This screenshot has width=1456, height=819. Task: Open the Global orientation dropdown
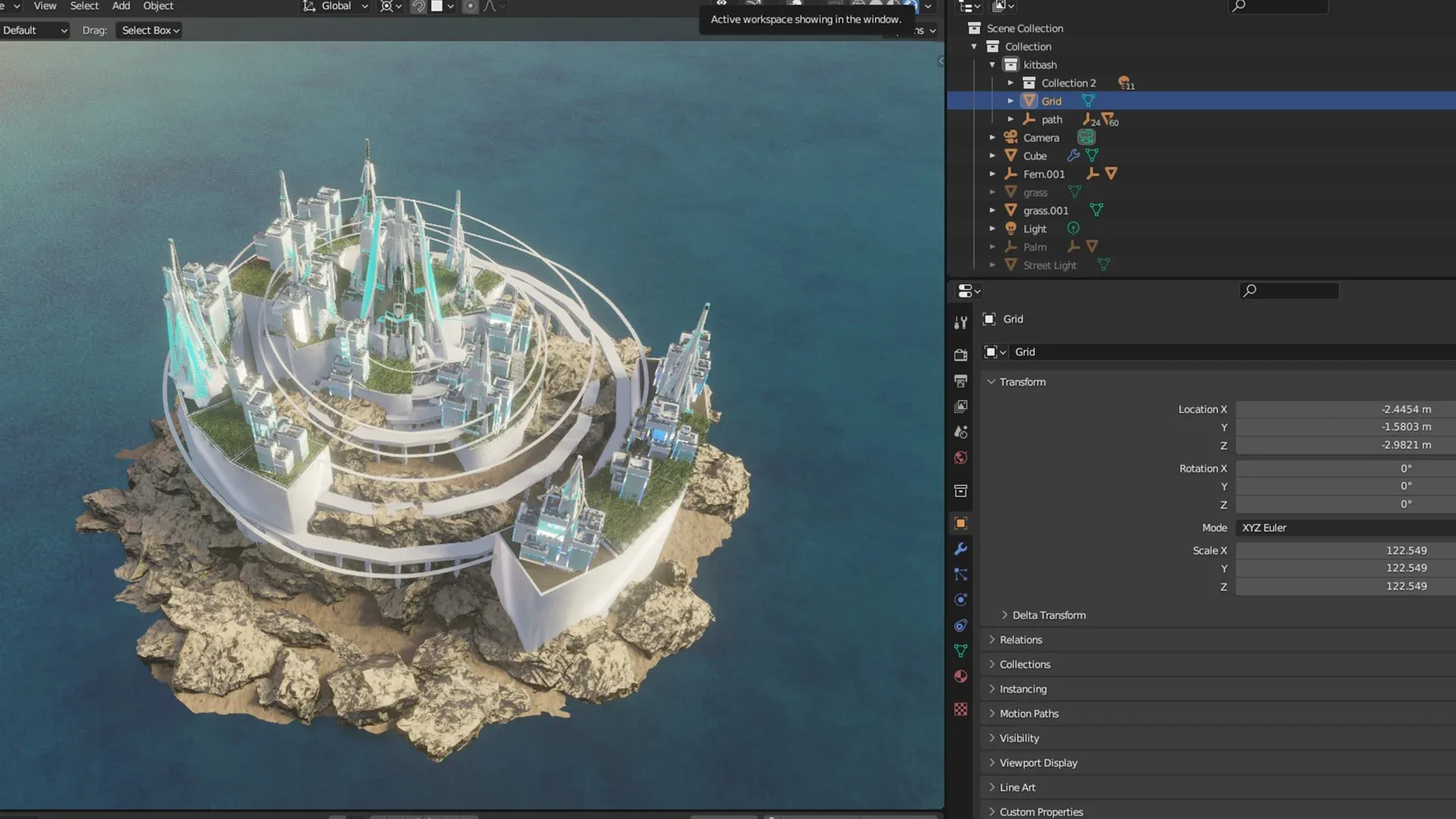coord(336,6)
